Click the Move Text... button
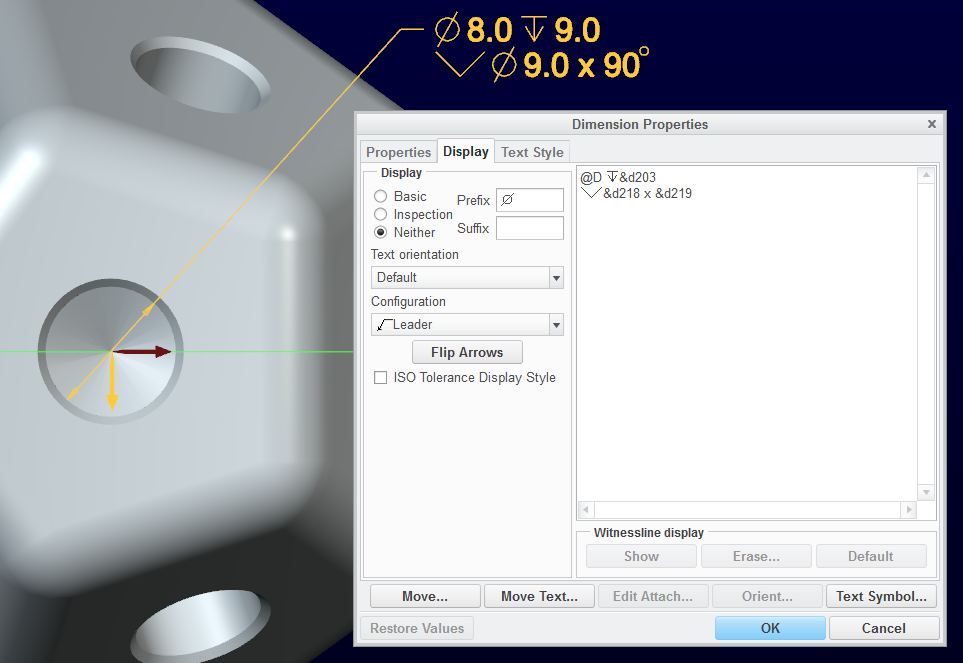The image size is (963, 663). pos(539,596)
